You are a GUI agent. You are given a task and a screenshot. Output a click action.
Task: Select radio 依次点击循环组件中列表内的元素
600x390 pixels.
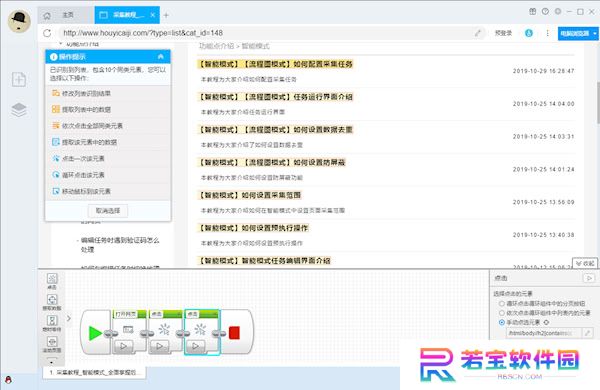[502, 313]
